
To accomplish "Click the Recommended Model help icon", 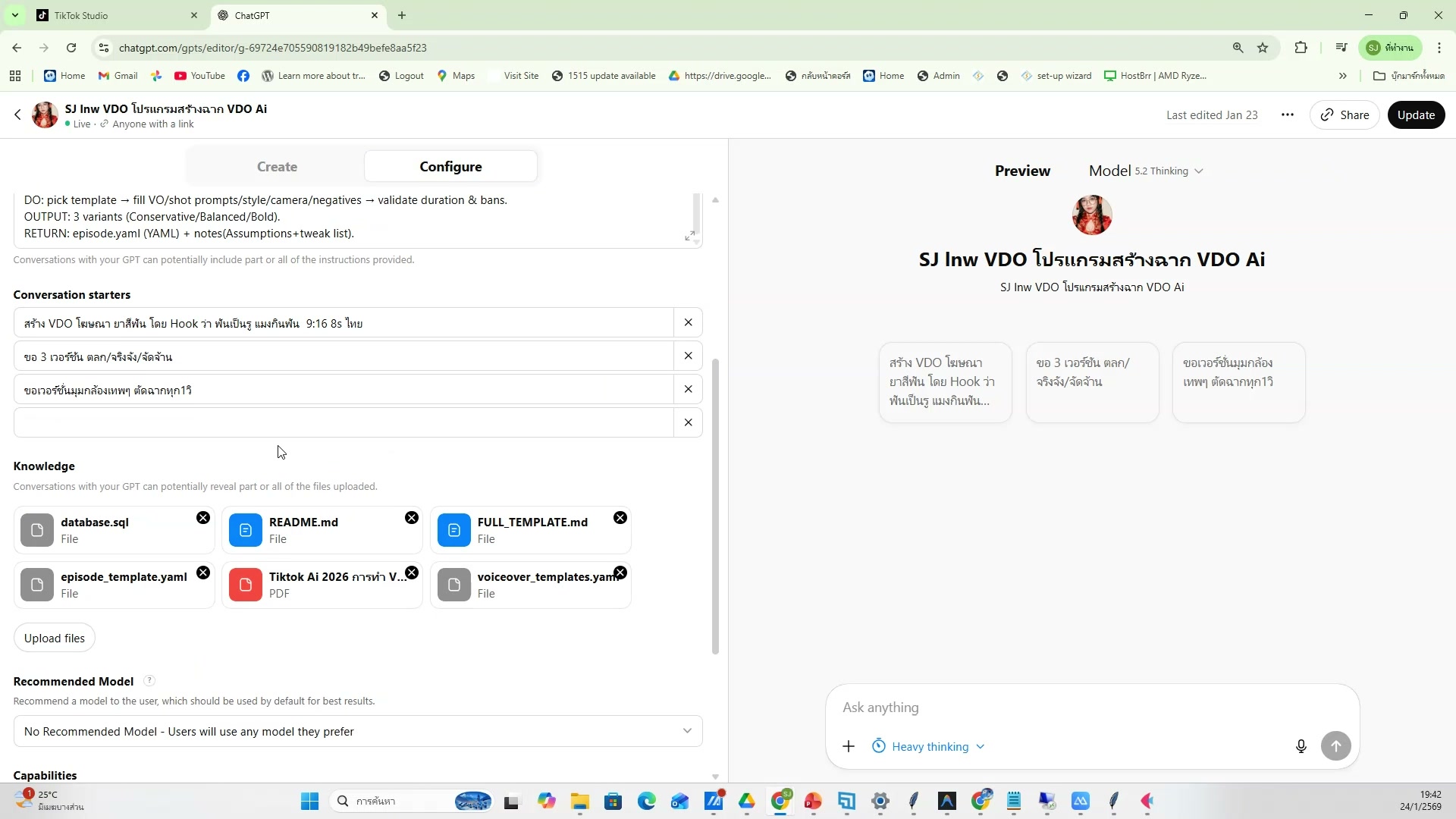I will coord(149,681).
